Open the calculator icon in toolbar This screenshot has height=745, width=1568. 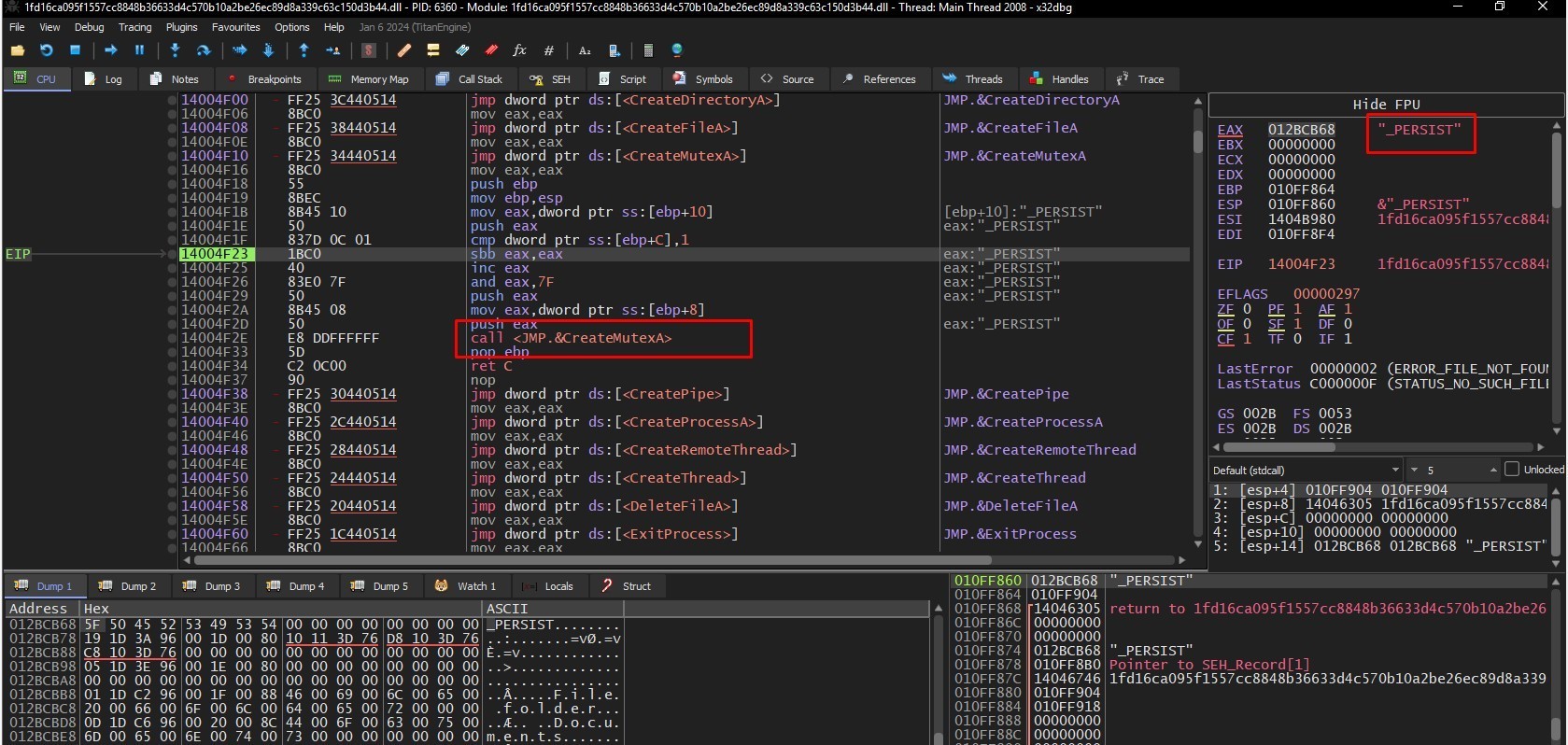[x=648, y=50]
